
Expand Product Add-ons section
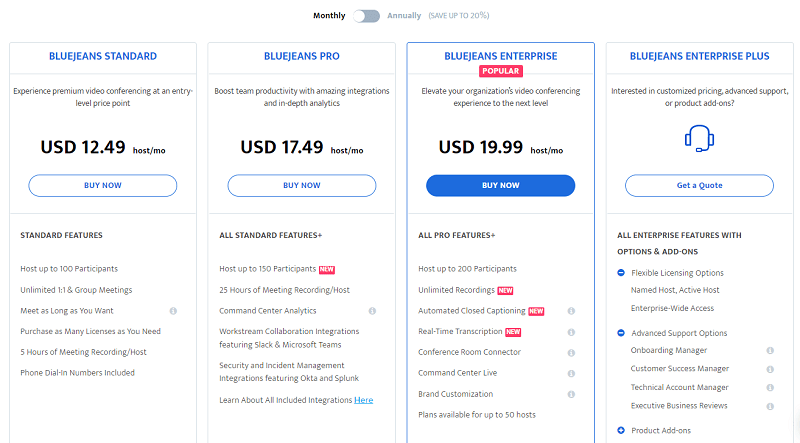(x=621, y=430)
